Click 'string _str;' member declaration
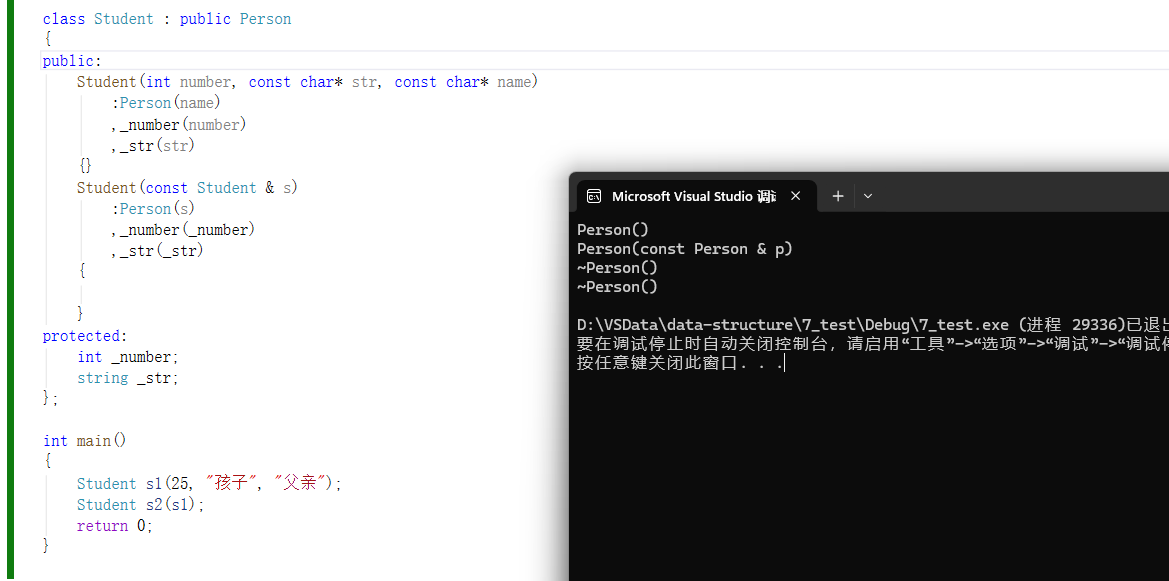This screenshot has width=1169, height=581. (128, 378)
